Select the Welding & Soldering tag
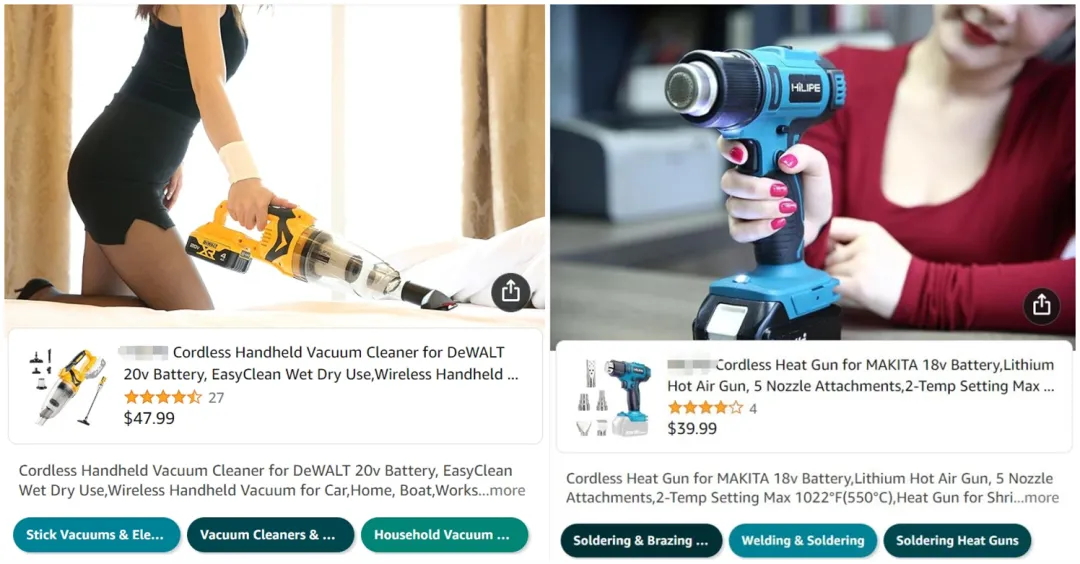The width and height of the screenshot is (1080, 564). (802, 541)
